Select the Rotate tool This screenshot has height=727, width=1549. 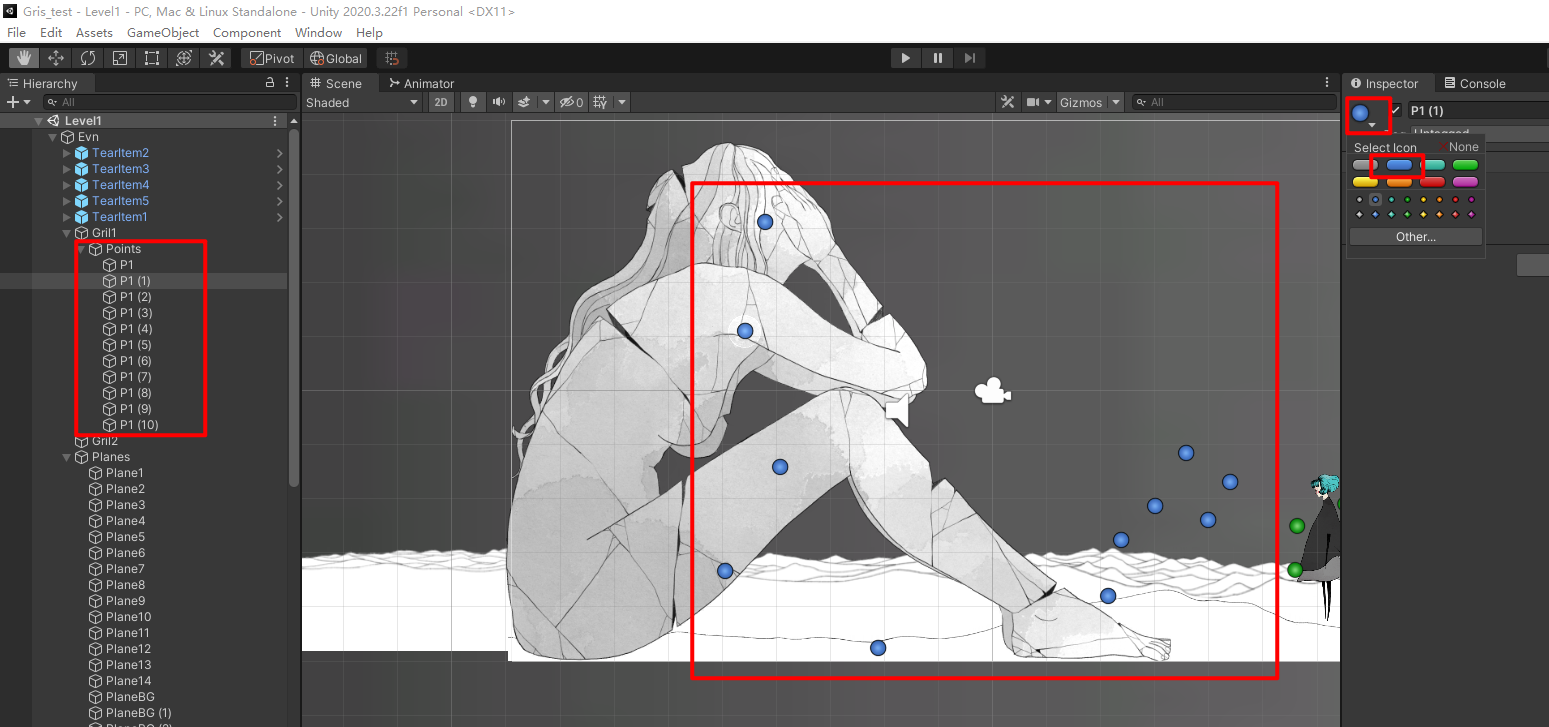point(88,58)
